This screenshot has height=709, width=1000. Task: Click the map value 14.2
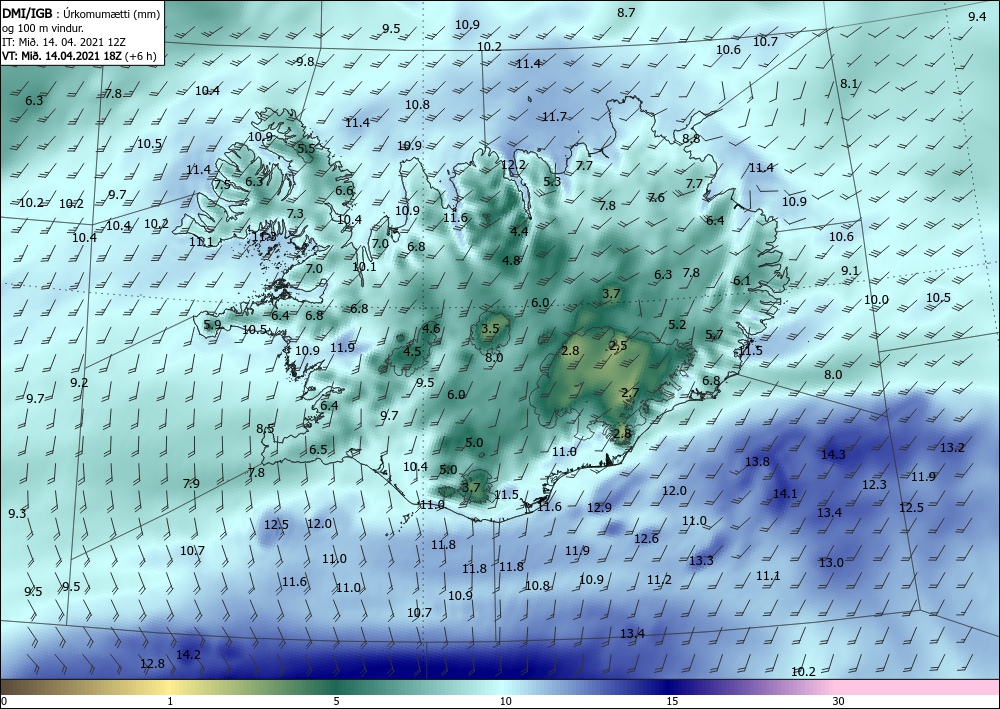(x=188, y=654)
